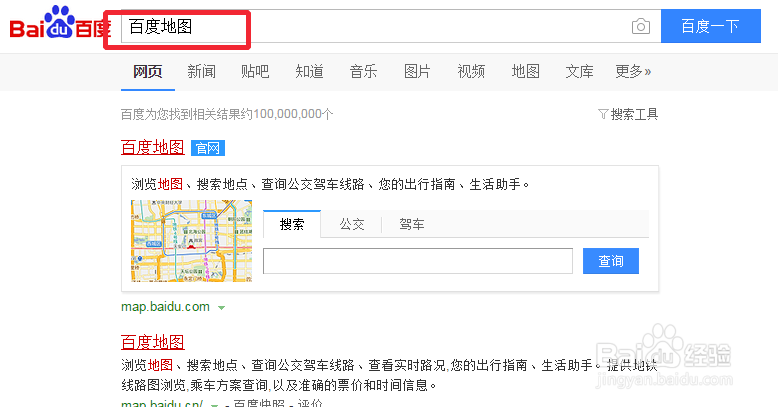Switch to 公交 tab in map widget

tap(352, 224)
